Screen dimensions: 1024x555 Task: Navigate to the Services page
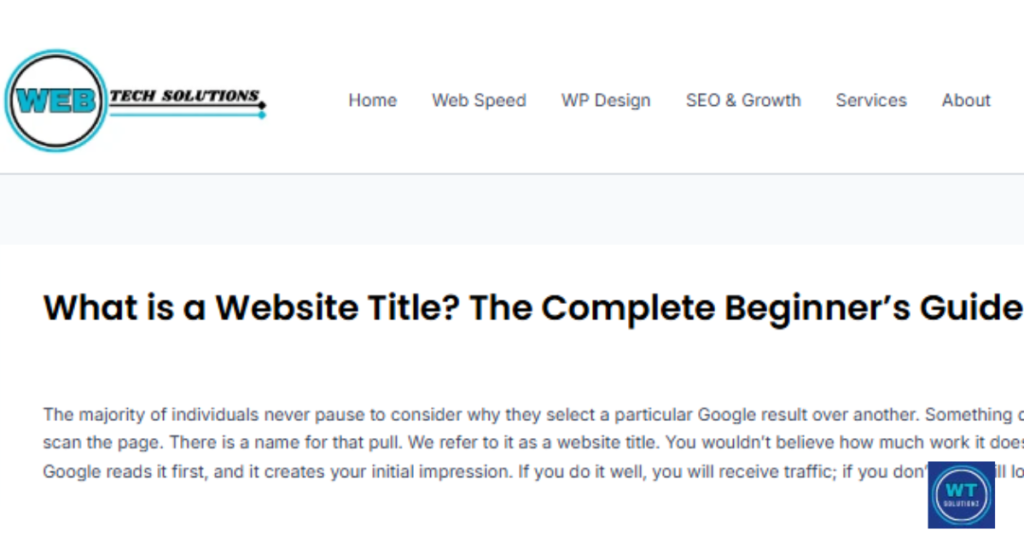coord(871,100)
